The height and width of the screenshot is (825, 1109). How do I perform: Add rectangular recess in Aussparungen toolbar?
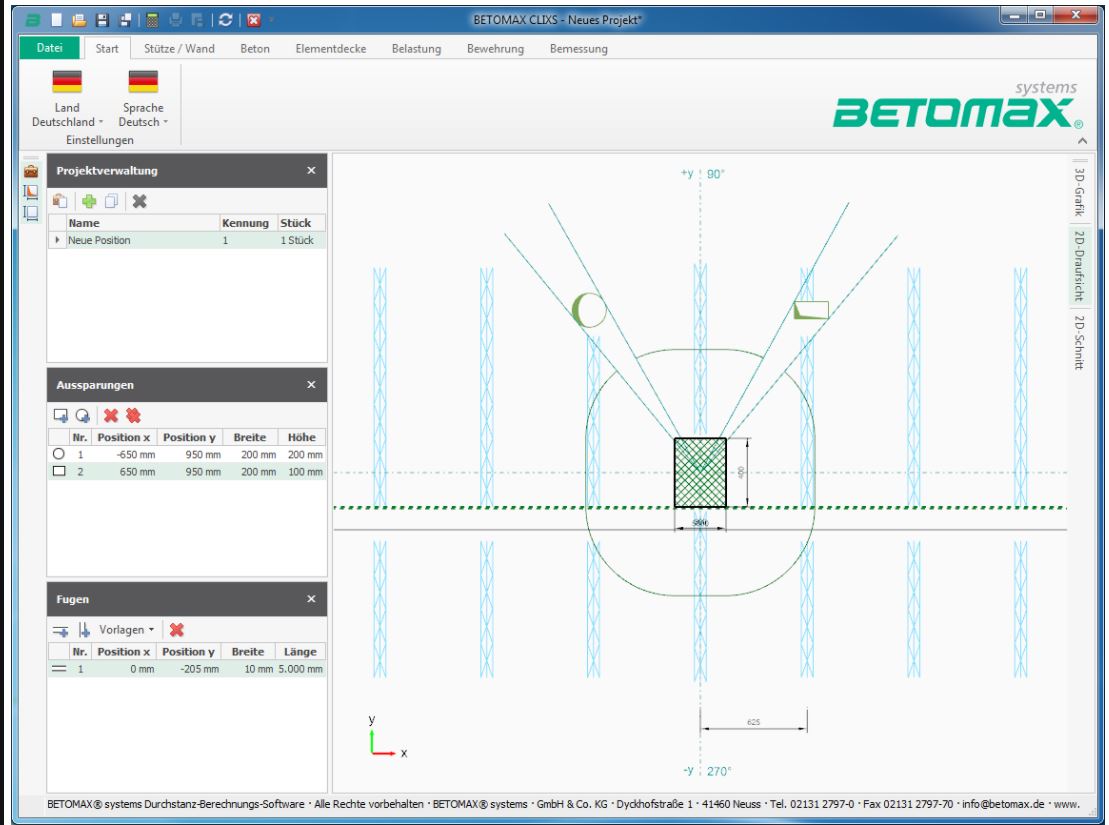(61, 415)
